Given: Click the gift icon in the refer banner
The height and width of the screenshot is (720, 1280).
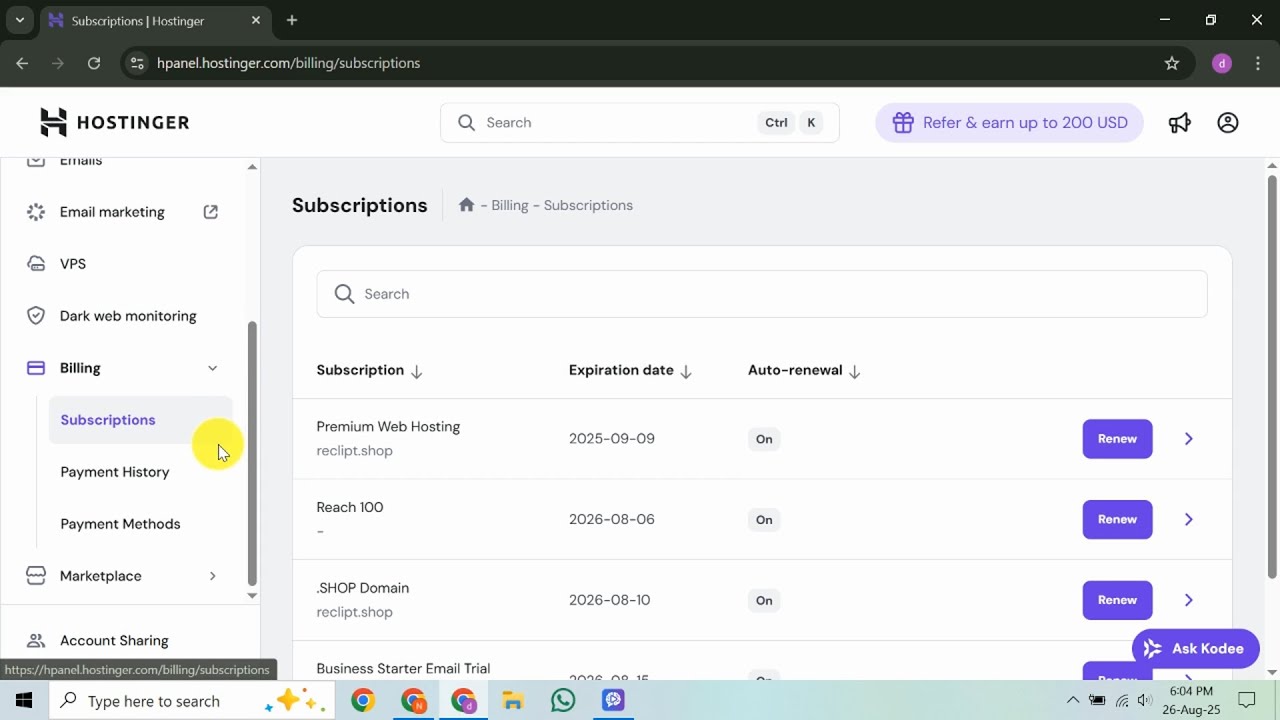Looking at the screenshot, I should coord(903,122).
